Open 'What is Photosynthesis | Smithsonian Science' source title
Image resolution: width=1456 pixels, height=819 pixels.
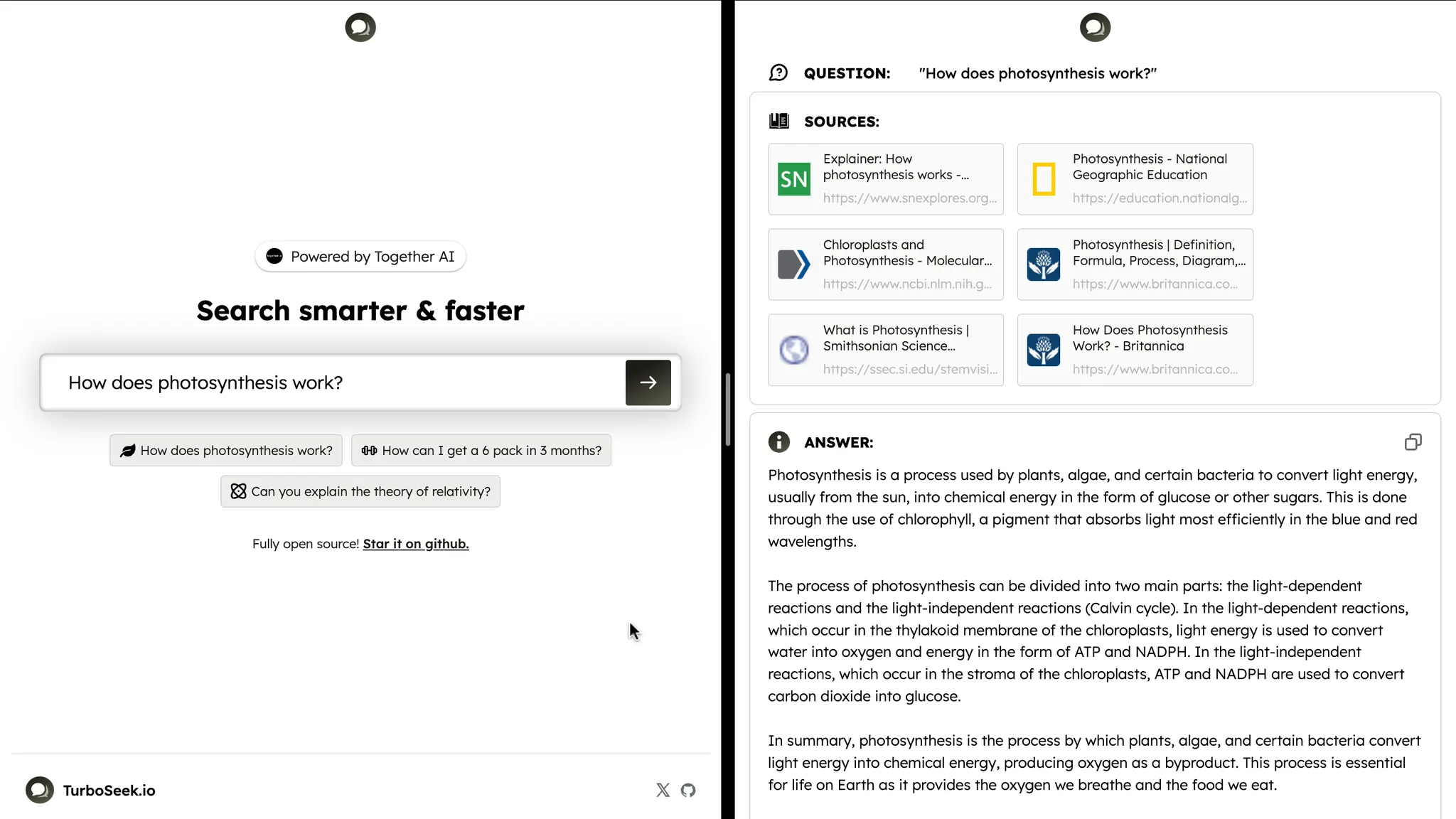point(896,338)
